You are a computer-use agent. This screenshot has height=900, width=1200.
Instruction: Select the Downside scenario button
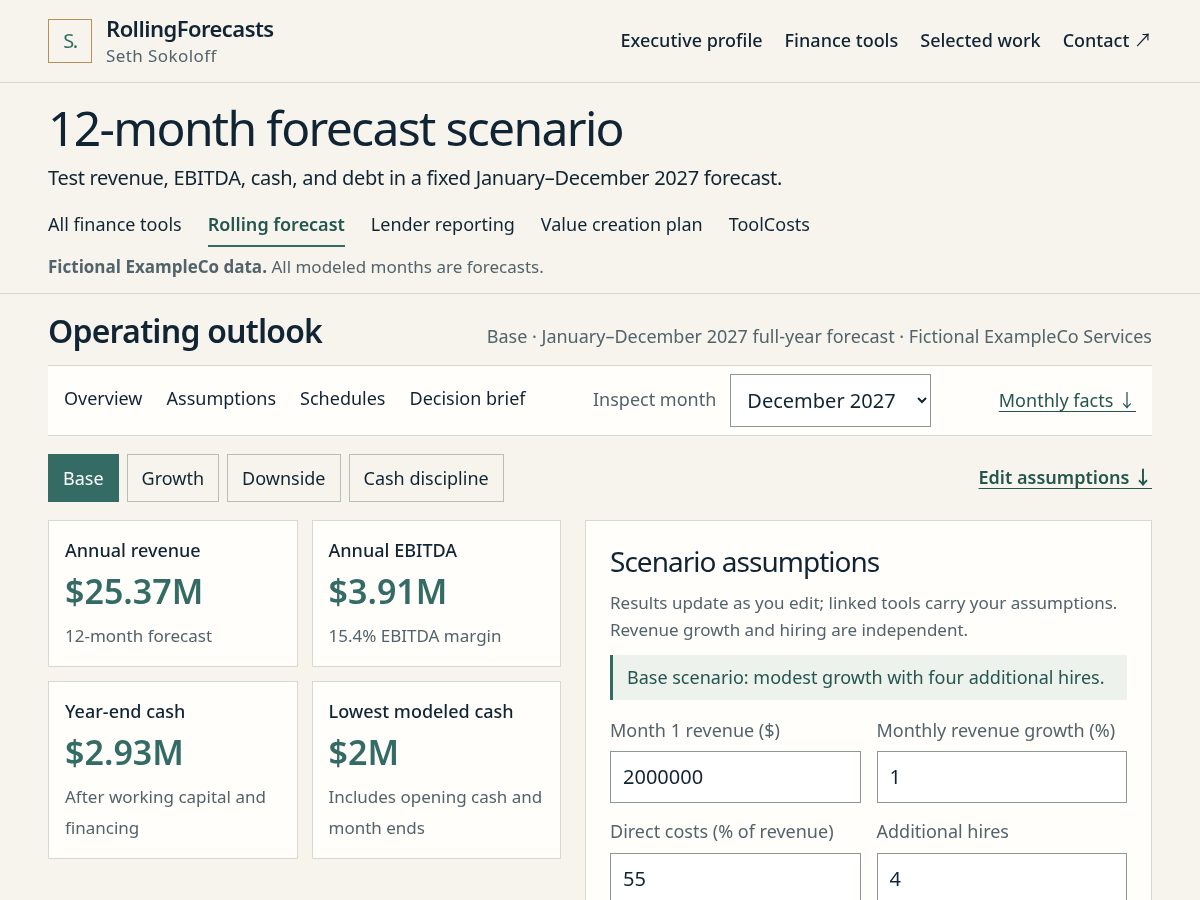point(284,478)
